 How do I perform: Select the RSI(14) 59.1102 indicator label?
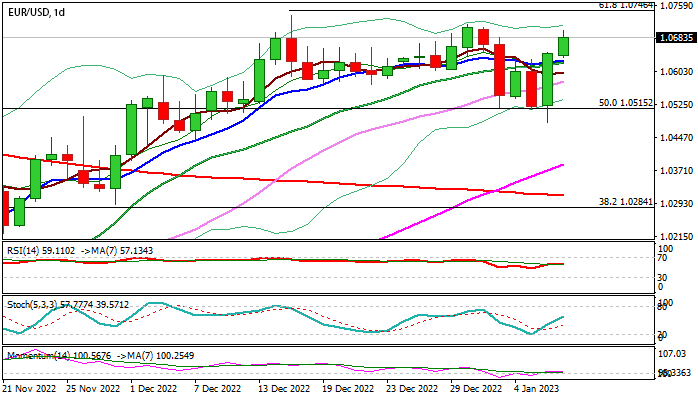point(41,251)
